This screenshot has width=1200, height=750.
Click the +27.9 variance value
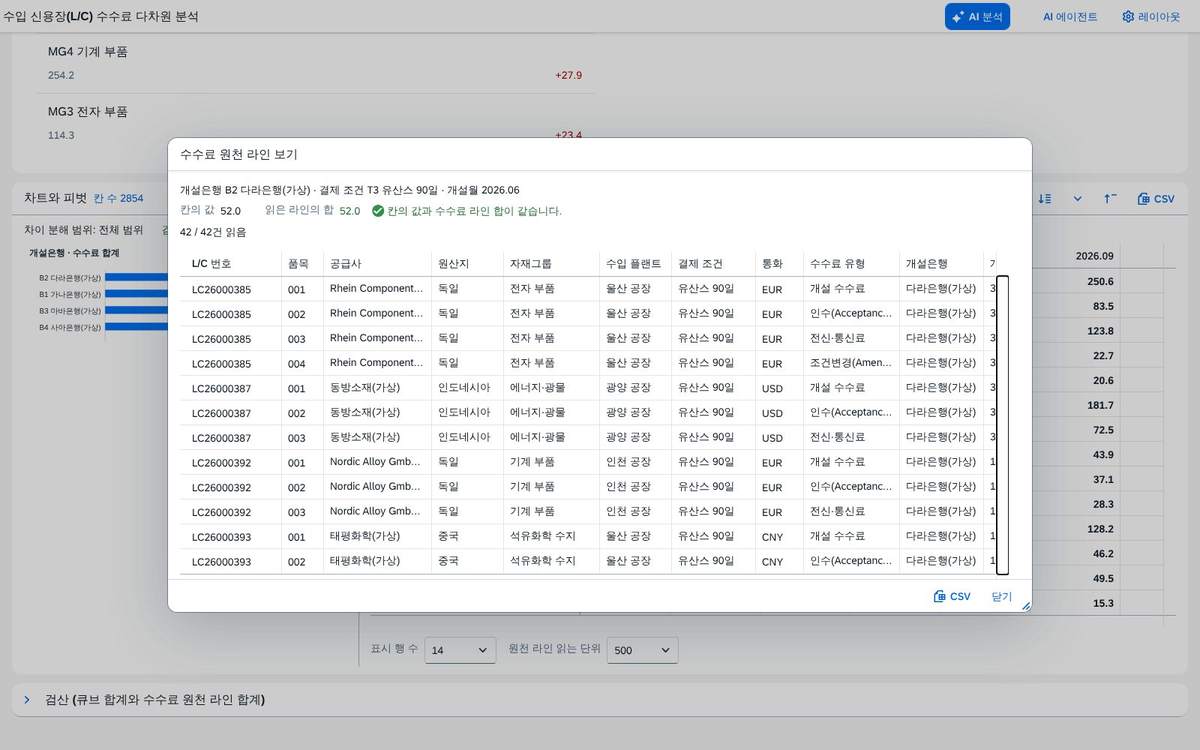click(x=568, y=75)
